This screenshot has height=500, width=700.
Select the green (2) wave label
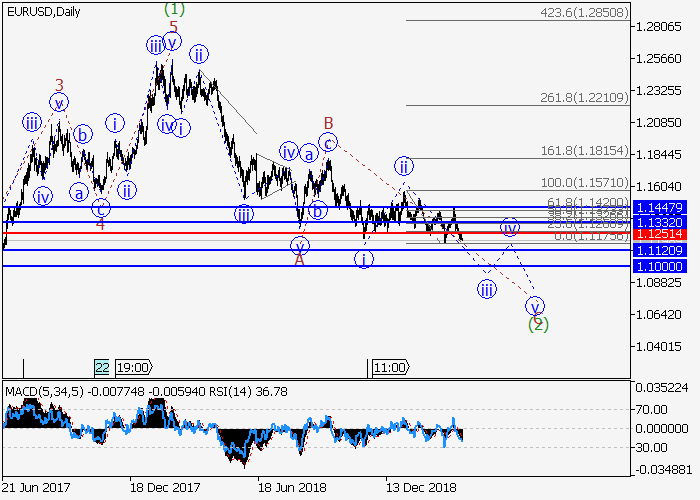tap(537, 323)
